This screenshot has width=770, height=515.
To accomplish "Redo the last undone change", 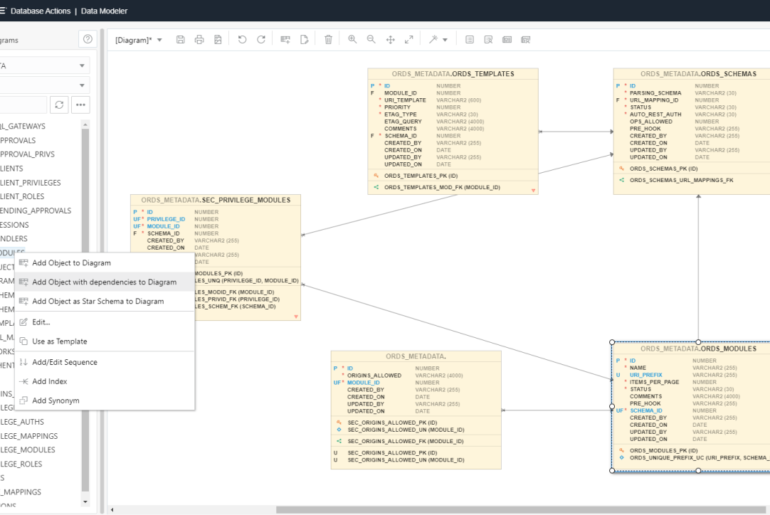I will pyautogui.click(x=261, y=40).
